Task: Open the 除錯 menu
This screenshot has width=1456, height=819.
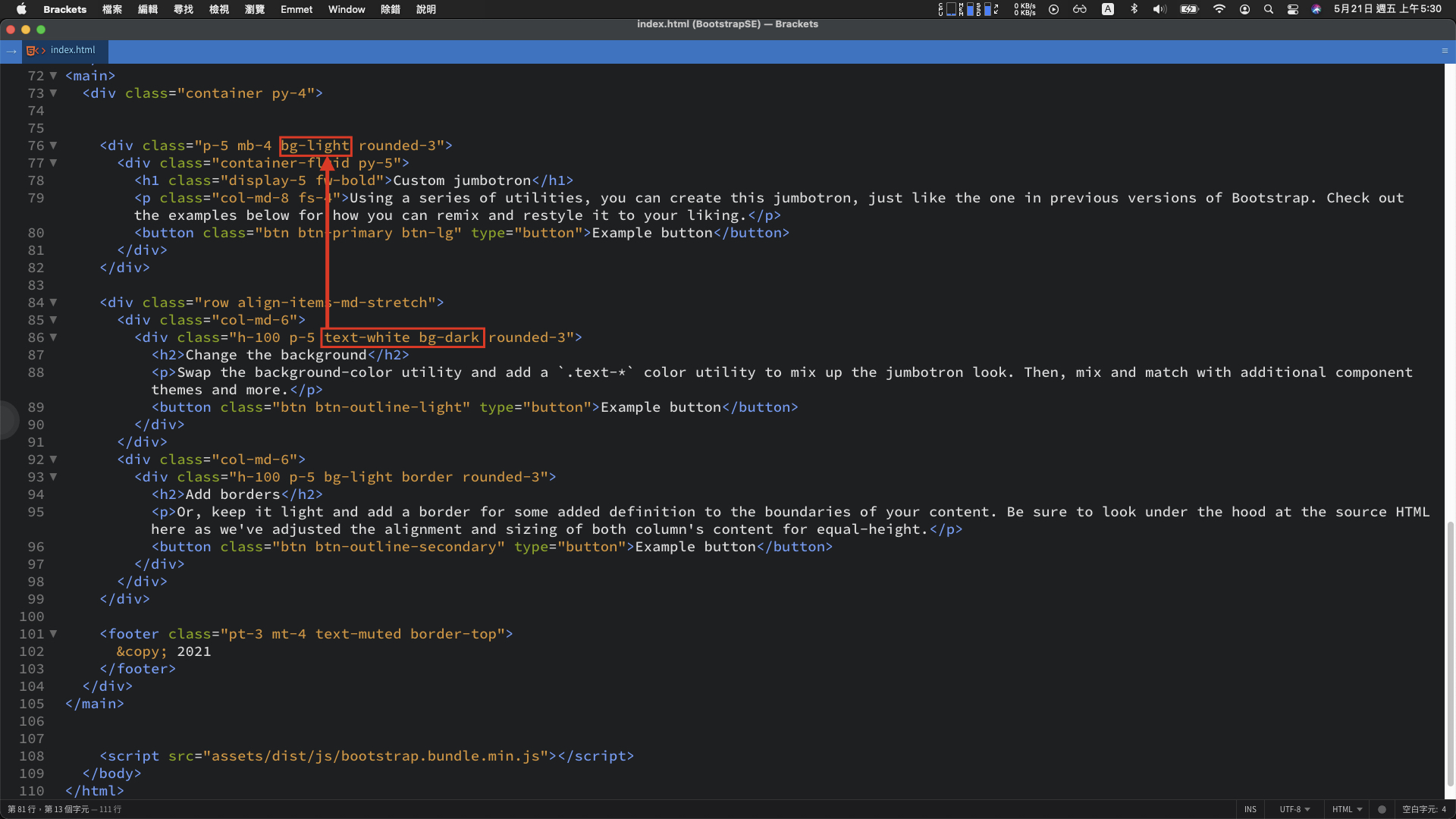Action: pyautogui.click(x=391, y=9)
